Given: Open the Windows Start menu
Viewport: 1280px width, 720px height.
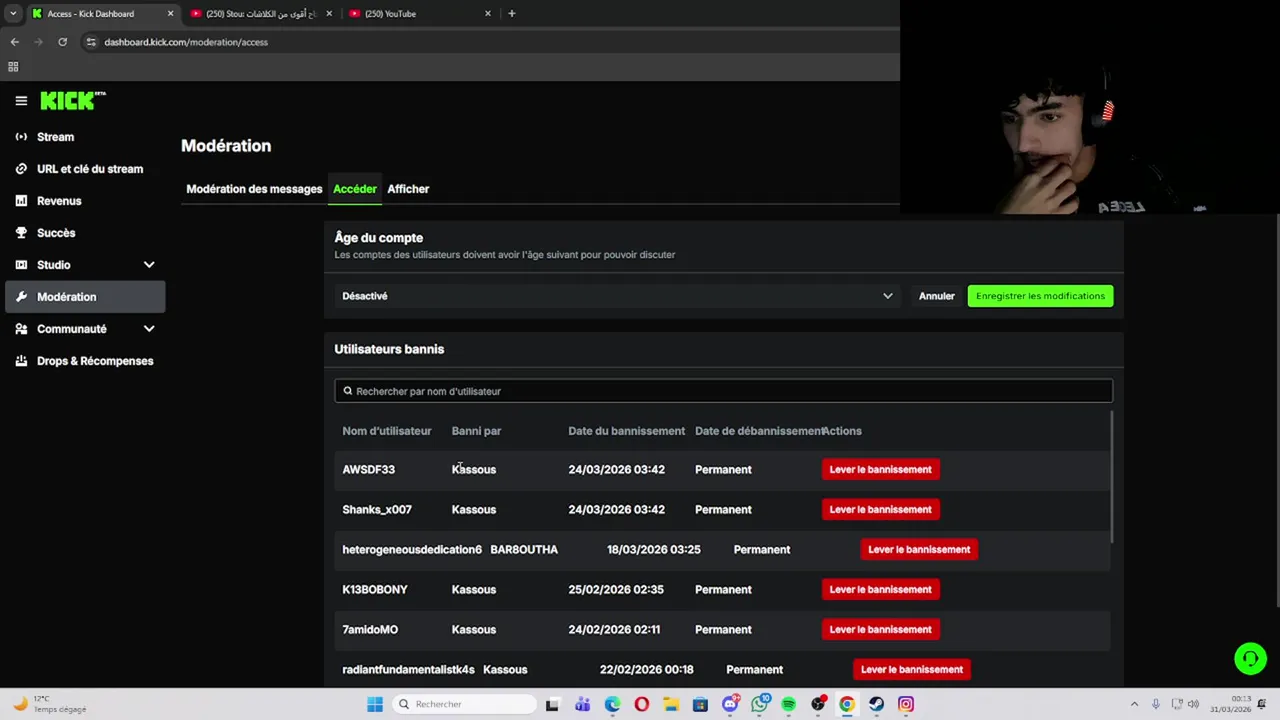Looking at the screenshot, I should click(x=375, y=704).
